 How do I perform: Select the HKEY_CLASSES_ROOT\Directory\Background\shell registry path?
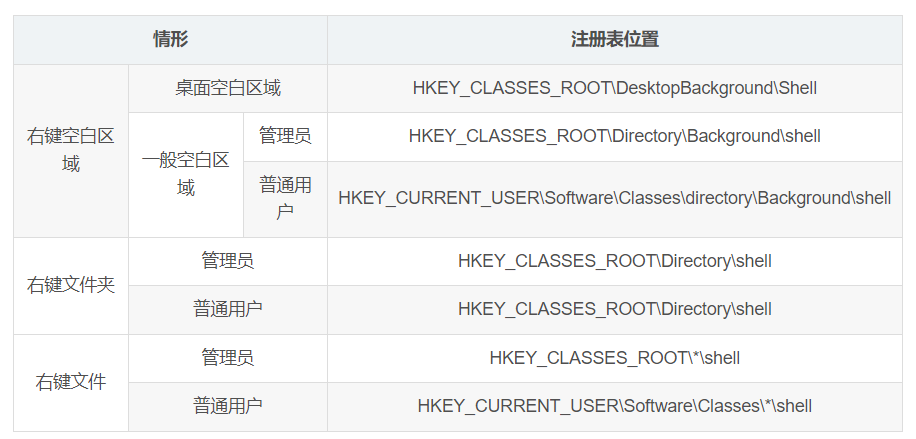pos(614,136)
